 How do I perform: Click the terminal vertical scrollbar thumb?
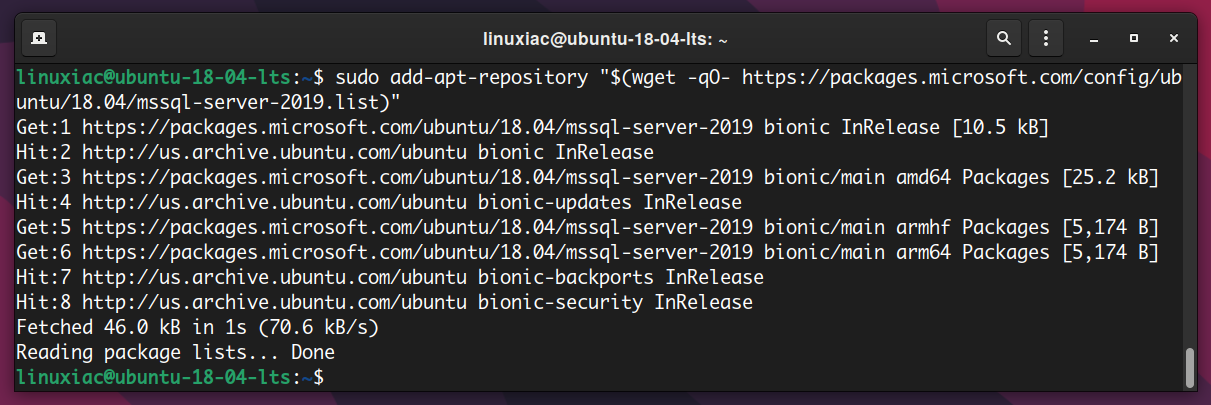pos(1189,367)
